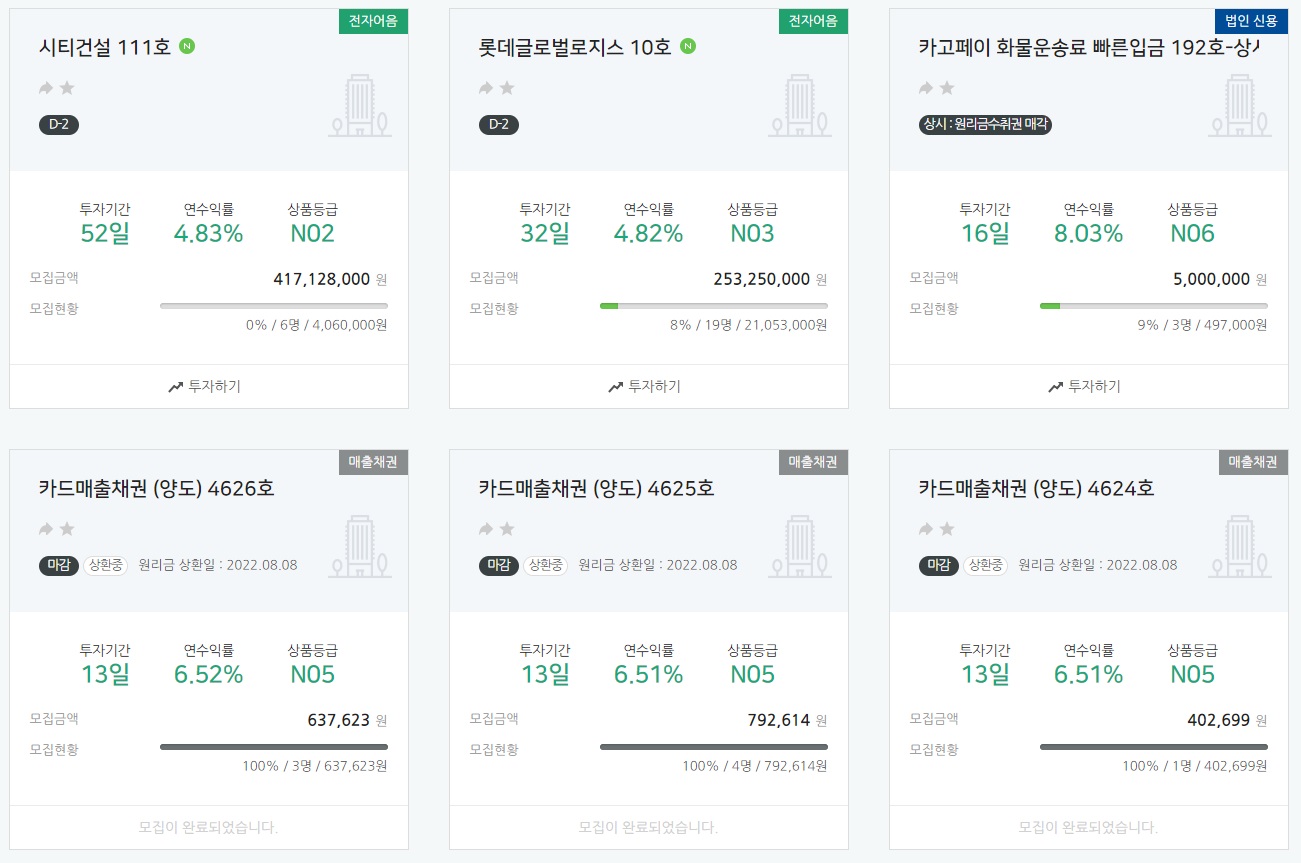Open 롯데글로벌로지스 10호 product title
1301x863 pixels.
pos(575,47)
